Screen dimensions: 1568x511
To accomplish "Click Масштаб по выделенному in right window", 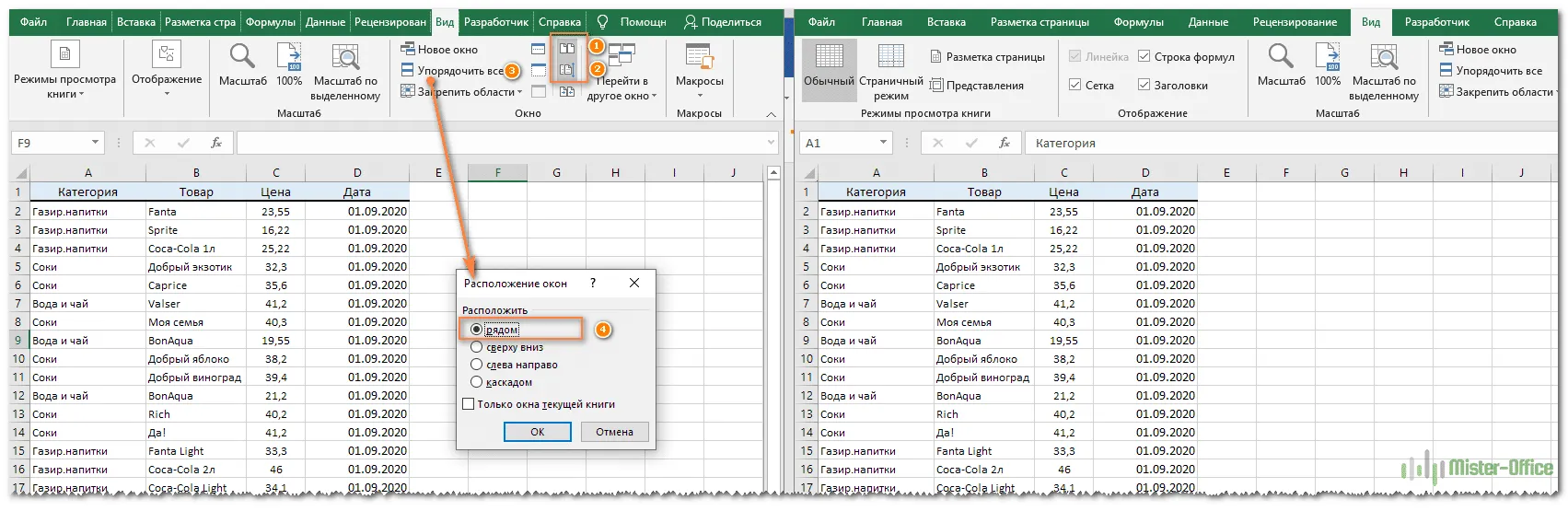I will (1384, 72).
